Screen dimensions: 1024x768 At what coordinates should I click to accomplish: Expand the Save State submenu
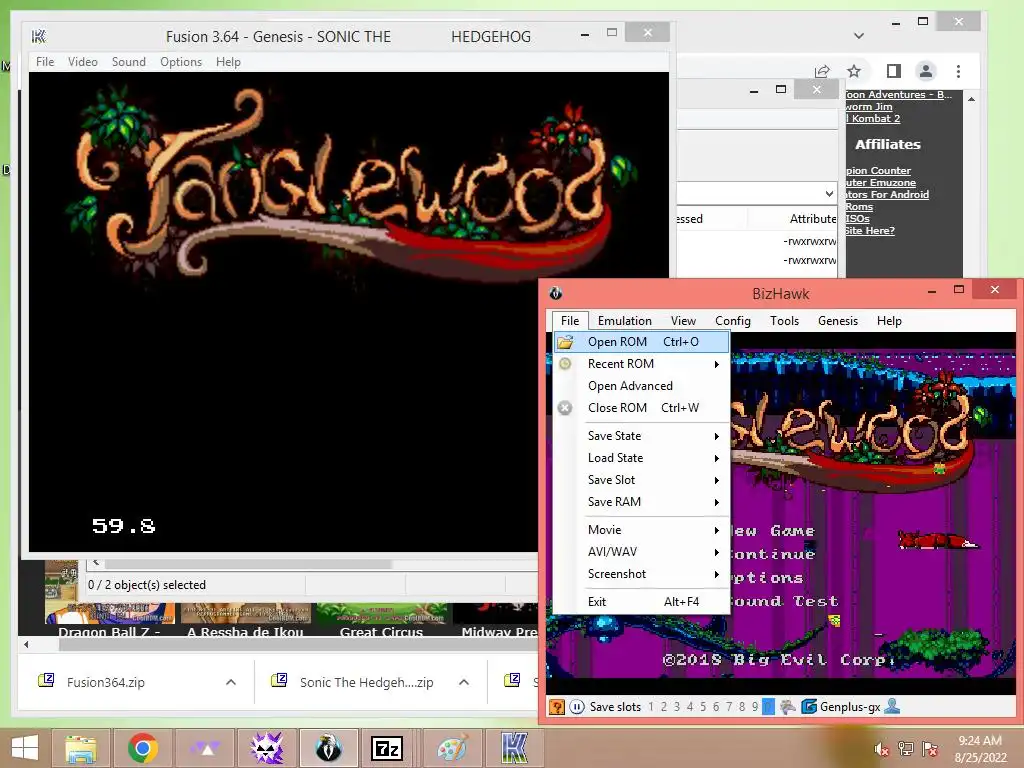coord(641,436)
